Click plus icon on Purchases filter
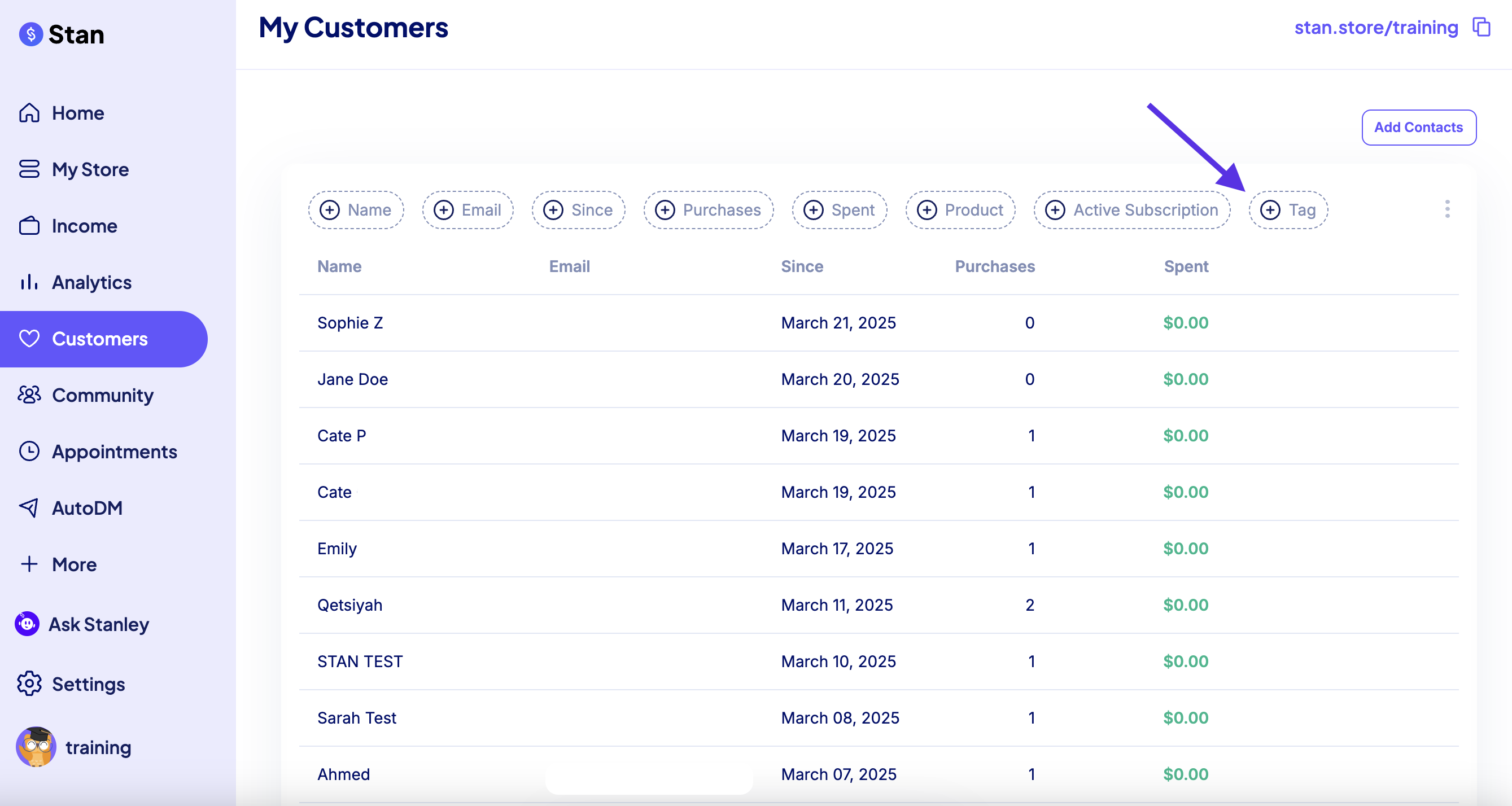This screenshot has height=806, width=1512. [x=665, y=210]
